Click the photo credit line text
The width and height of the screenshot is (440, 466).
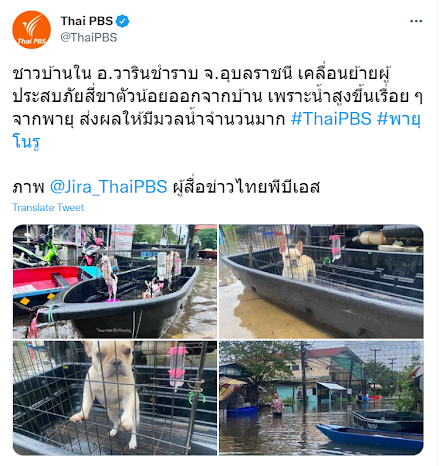tap(166, 186)
